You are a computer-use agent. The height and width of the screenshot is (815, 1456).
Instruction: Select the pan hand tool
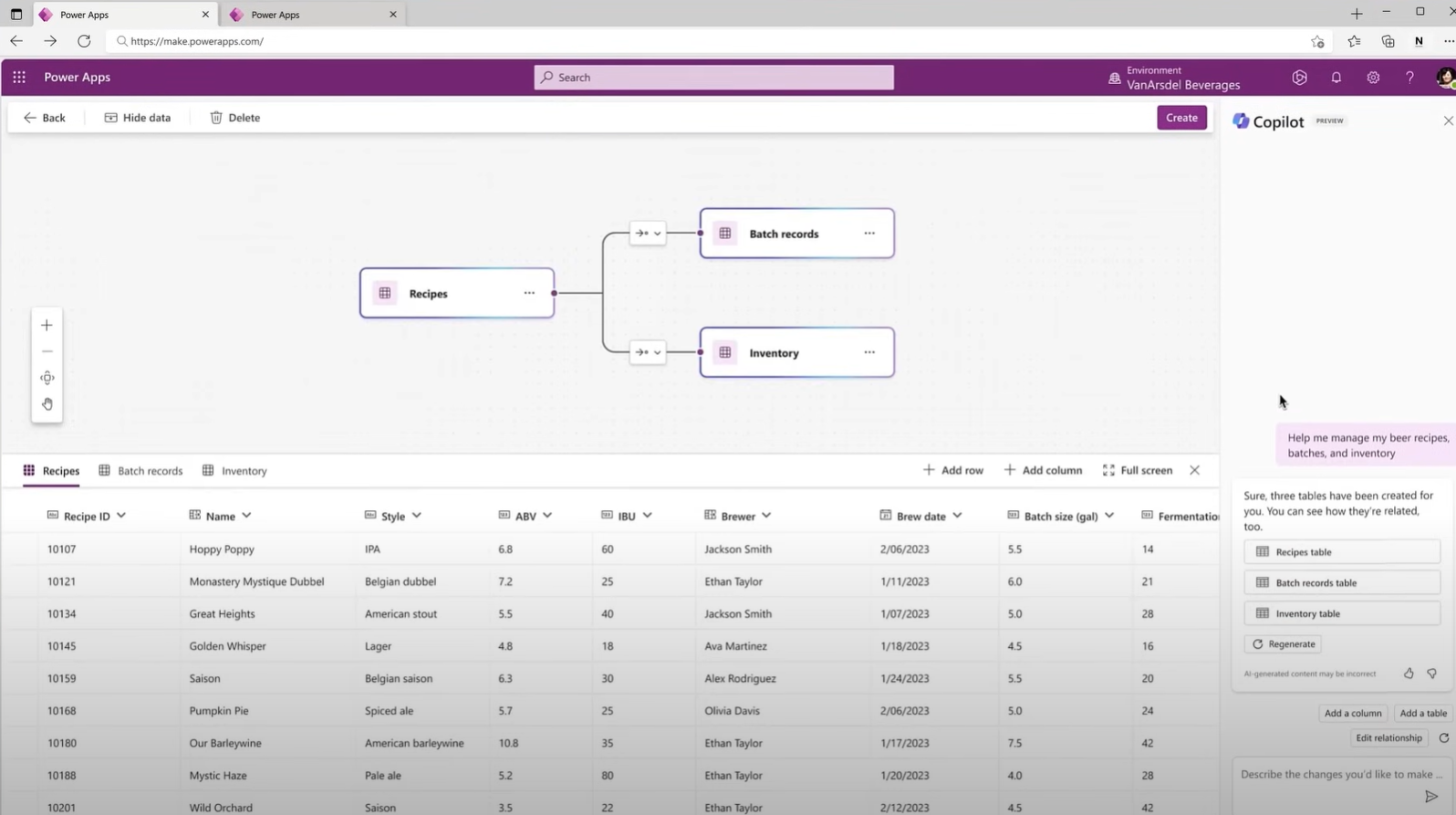(47, 404)
